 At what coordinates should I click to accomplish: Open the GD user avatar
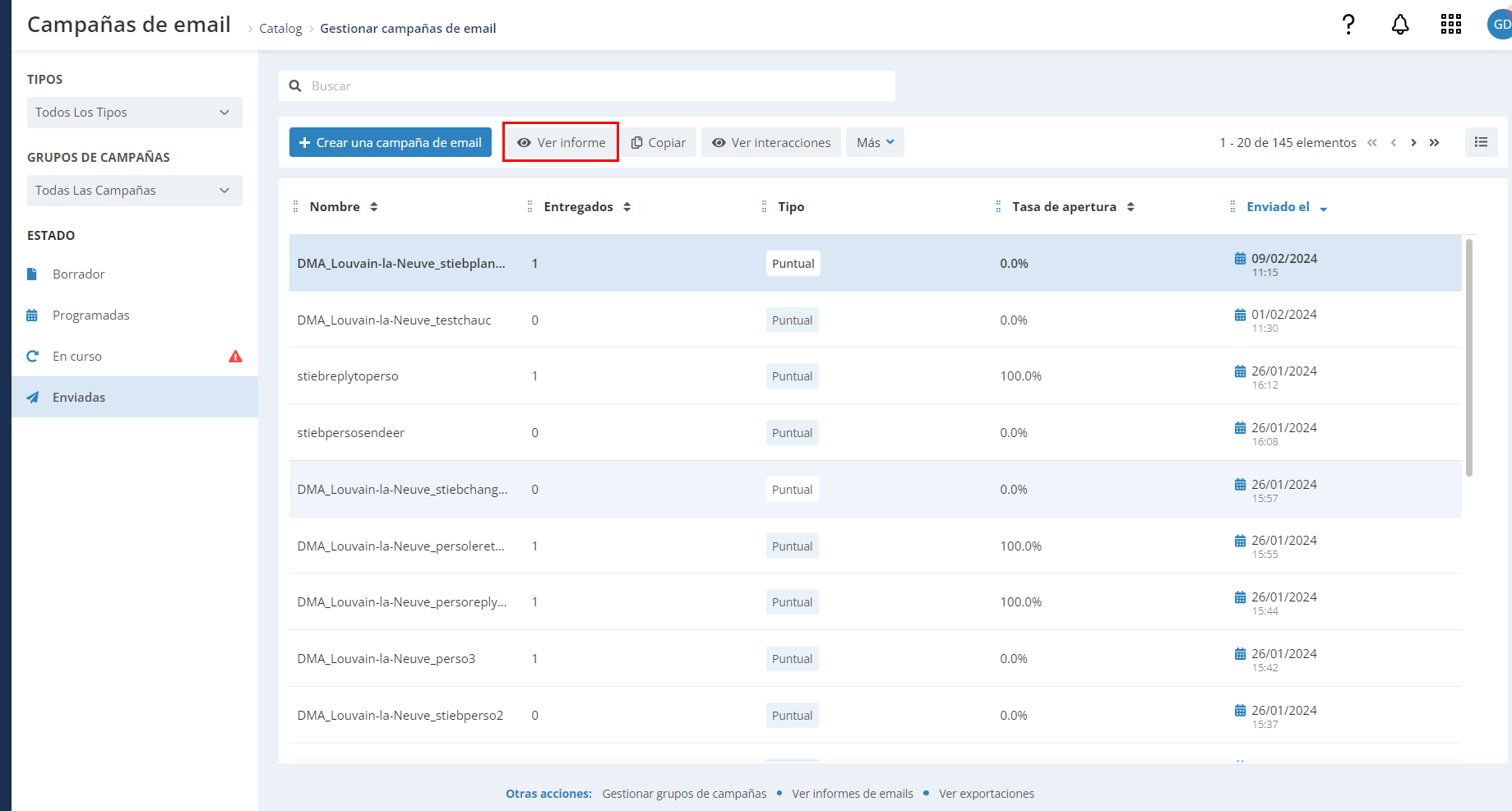pyautogui.click(x=1500, y=25)
